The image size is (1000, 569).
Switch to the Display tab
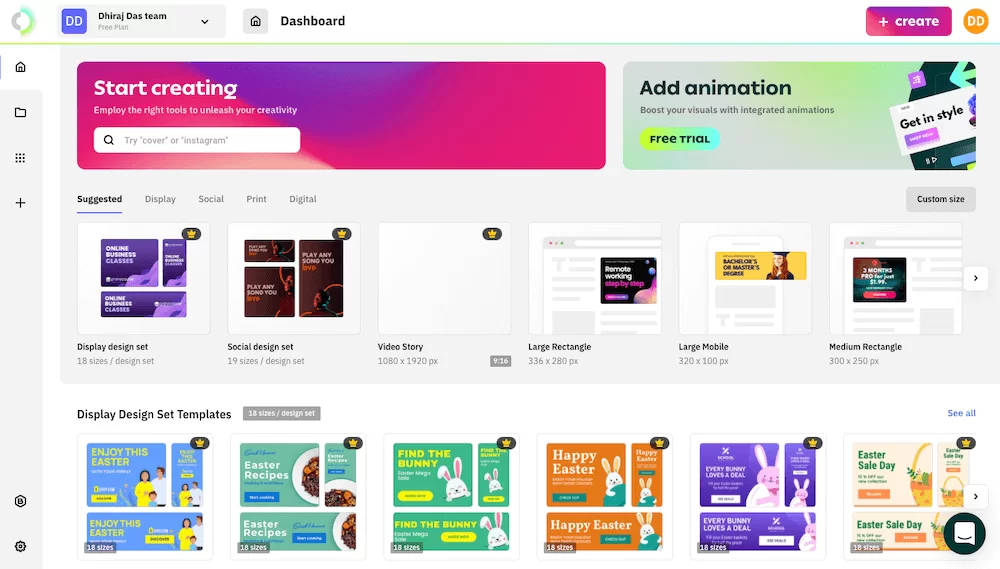[x=160, y=199]
